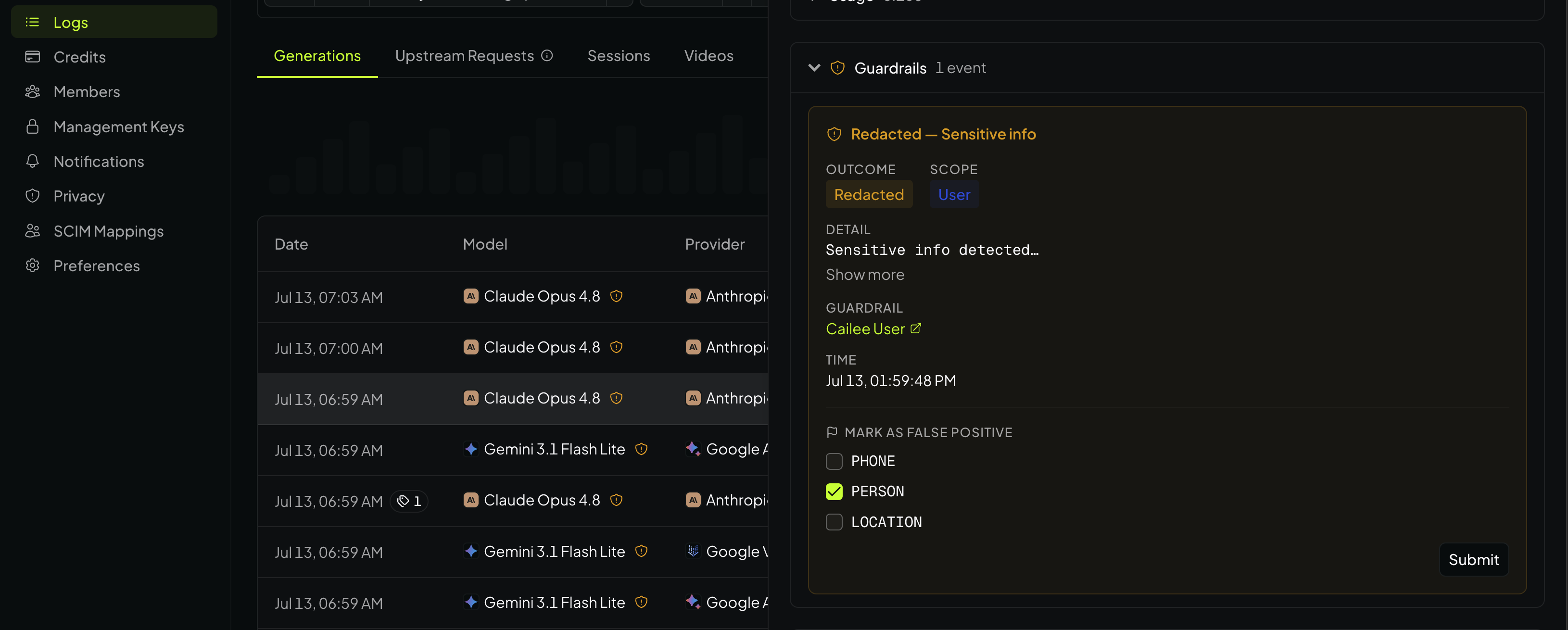1568x630 pixels.
Task: Click the Privacy shield icon
Action: point(32,196)
